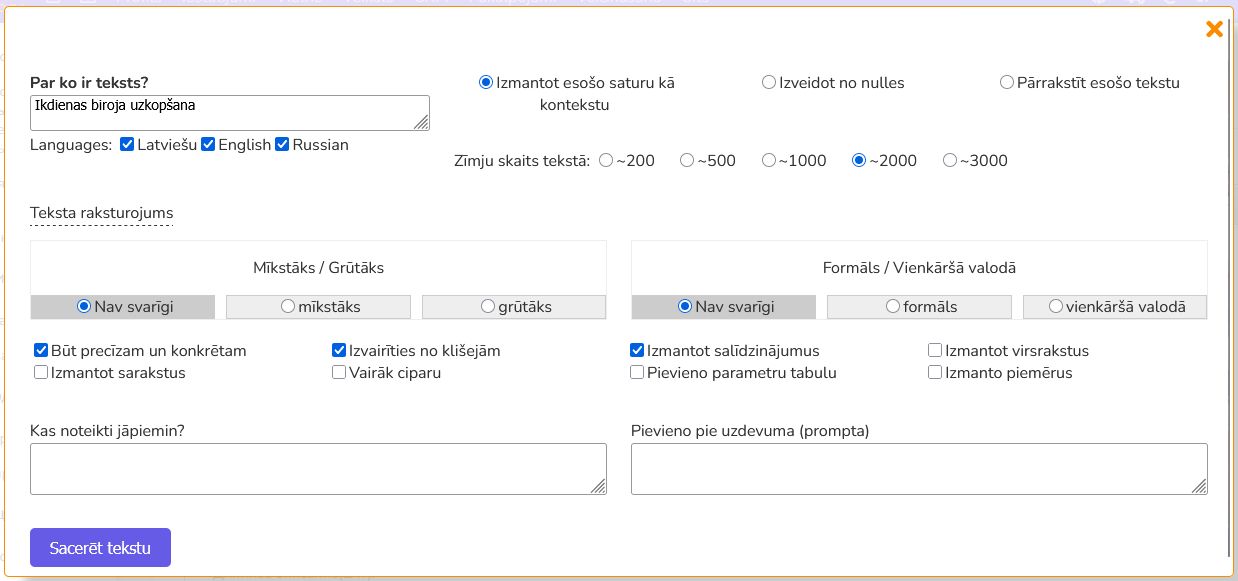Enable Izmantot sarakstus option
This screenshot has width=1238, height=581.
point(41,372)
